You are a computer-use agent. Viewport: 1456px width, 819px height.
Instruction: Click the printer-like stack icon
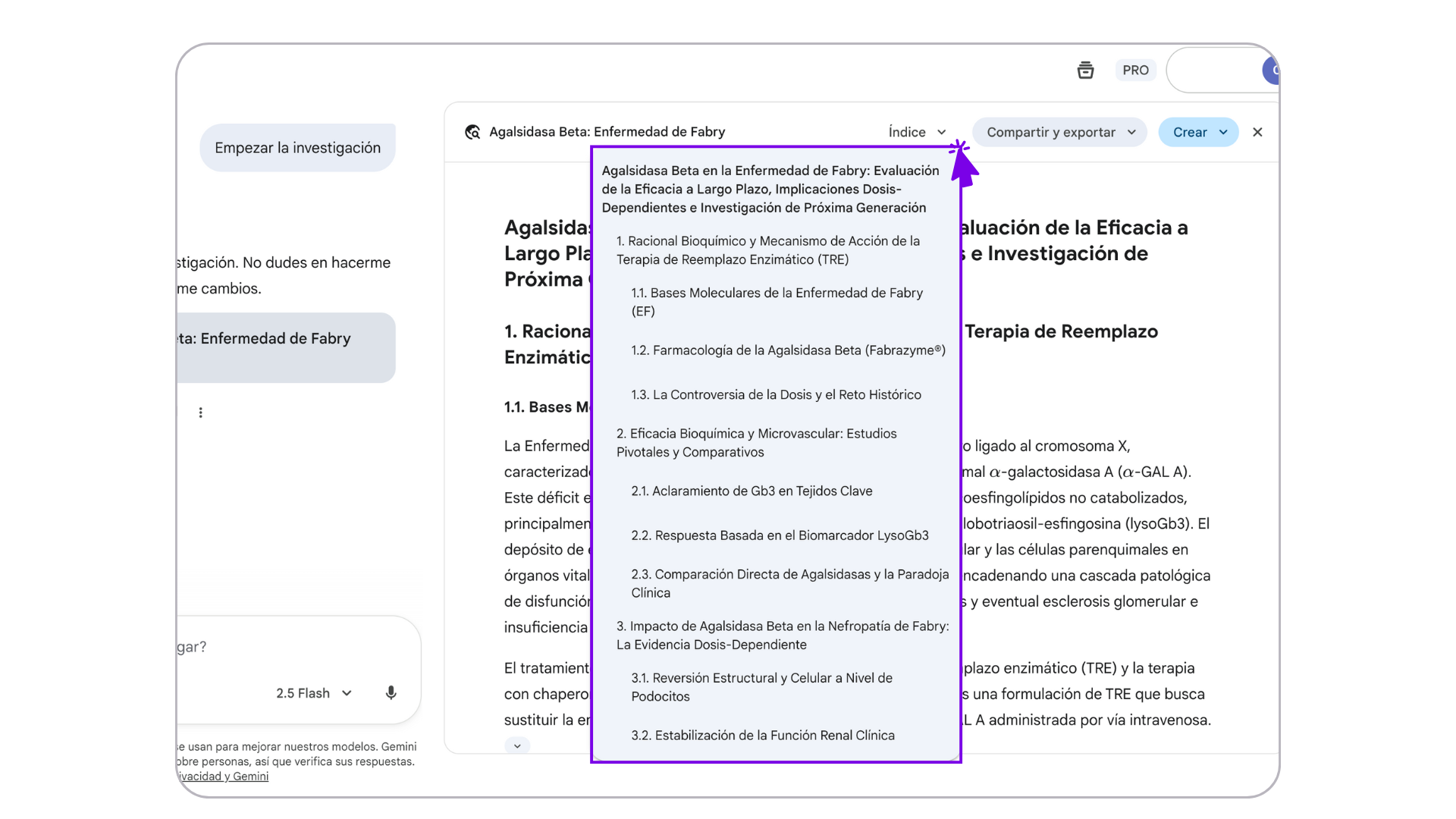coord(1085,71)
